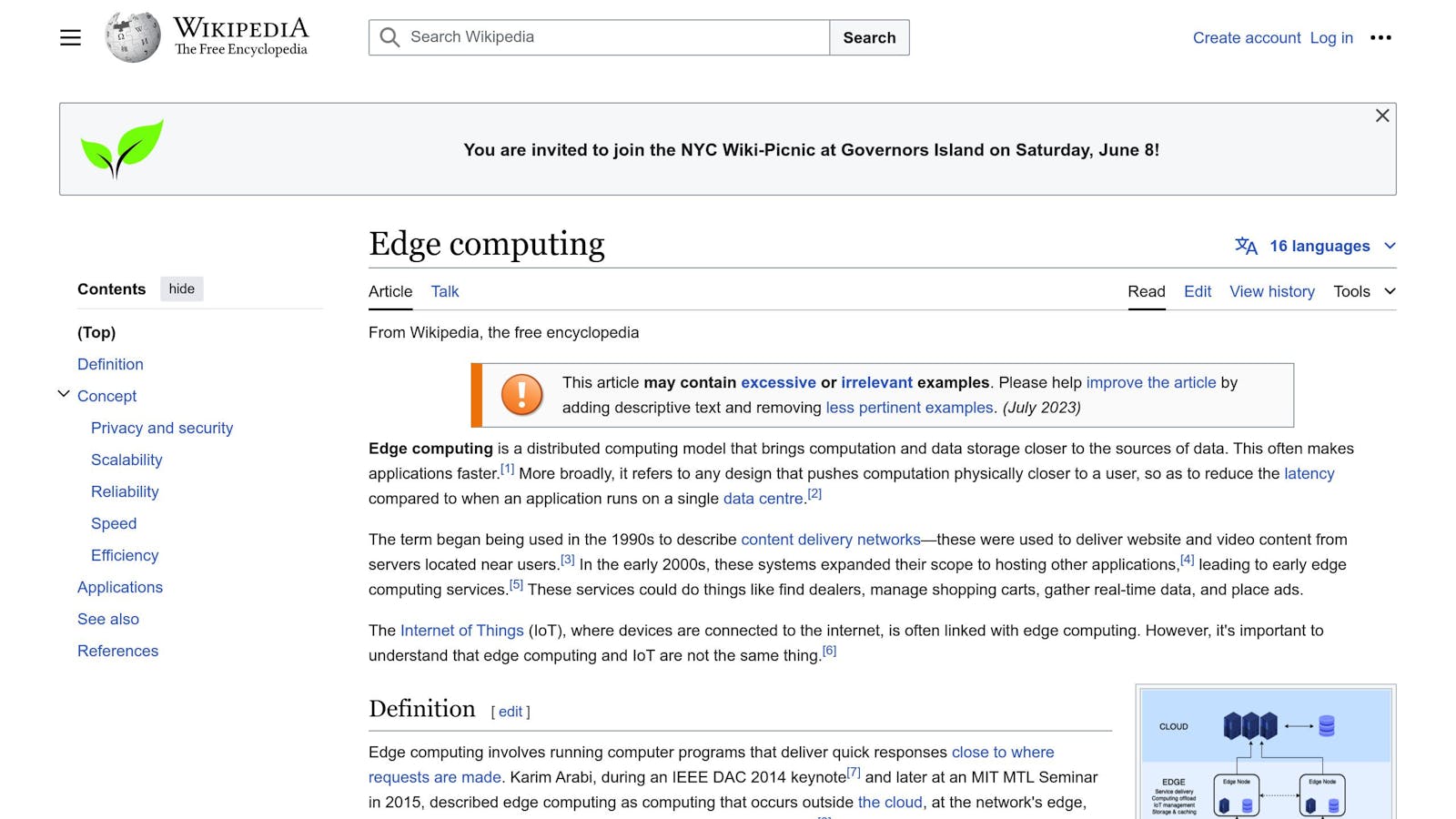
Task: Select the Read tab
Action: pos(1147,291)
